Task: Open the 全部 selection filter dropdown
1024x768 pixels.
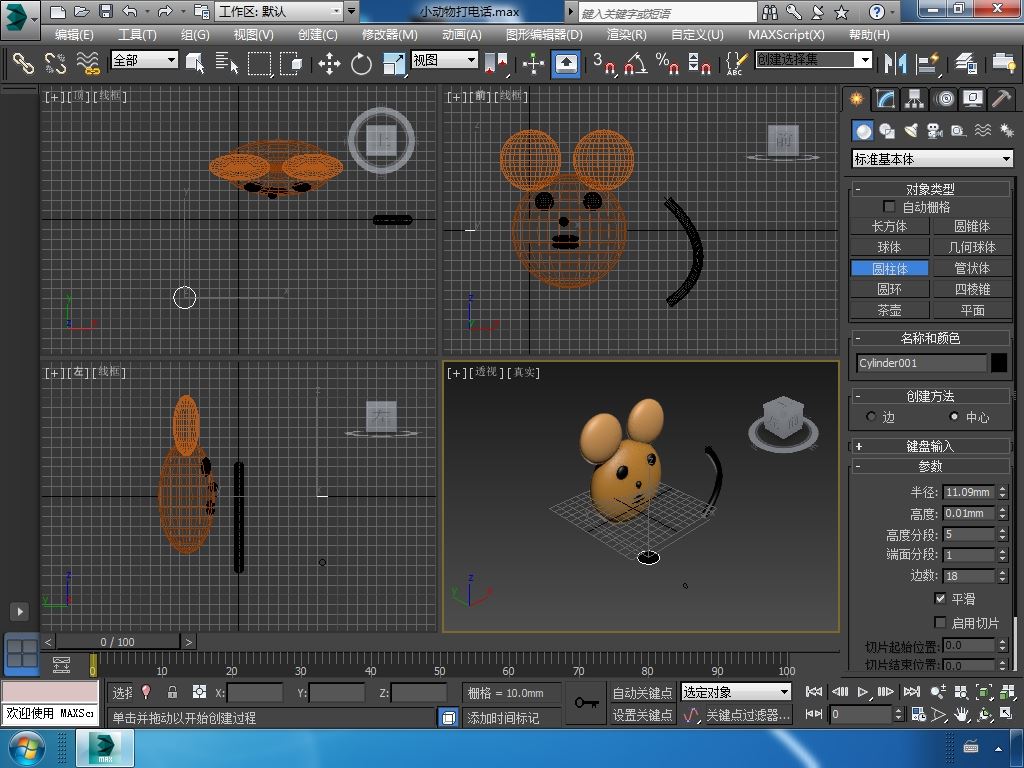Action: 144,60
